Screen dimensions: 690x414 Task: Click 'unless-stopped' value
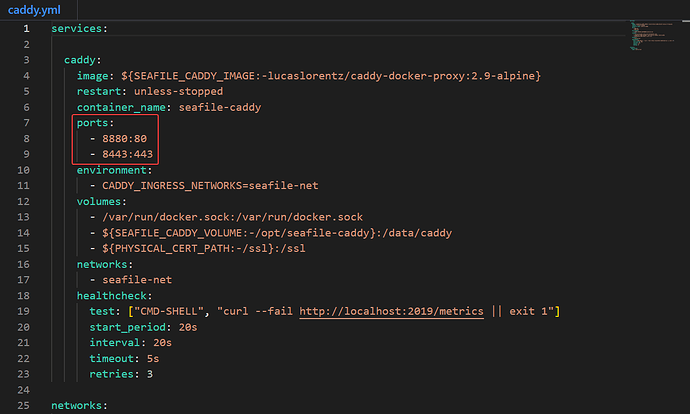click(x=178, y=91)
